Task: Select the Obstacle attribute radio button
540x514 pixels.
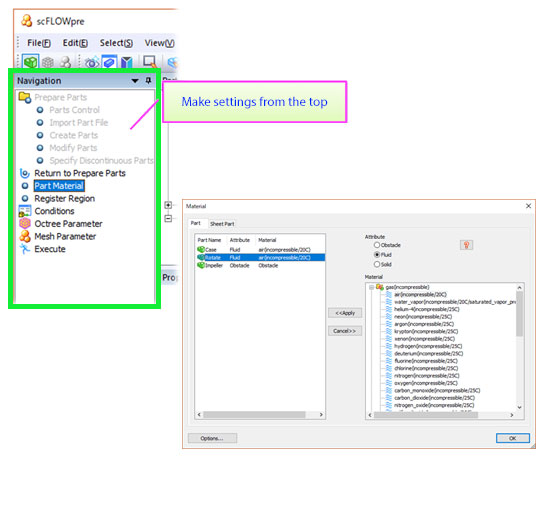Action: click(x=377, y=245)
